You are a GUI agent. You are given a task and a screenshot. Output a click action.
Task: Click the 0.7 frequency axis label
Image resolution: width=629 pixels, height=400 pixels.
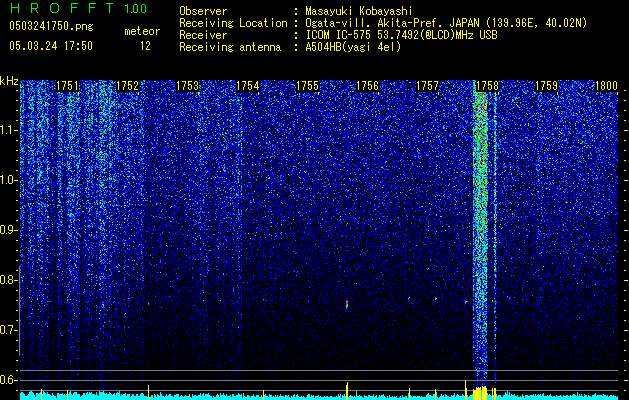coord(8,330)
